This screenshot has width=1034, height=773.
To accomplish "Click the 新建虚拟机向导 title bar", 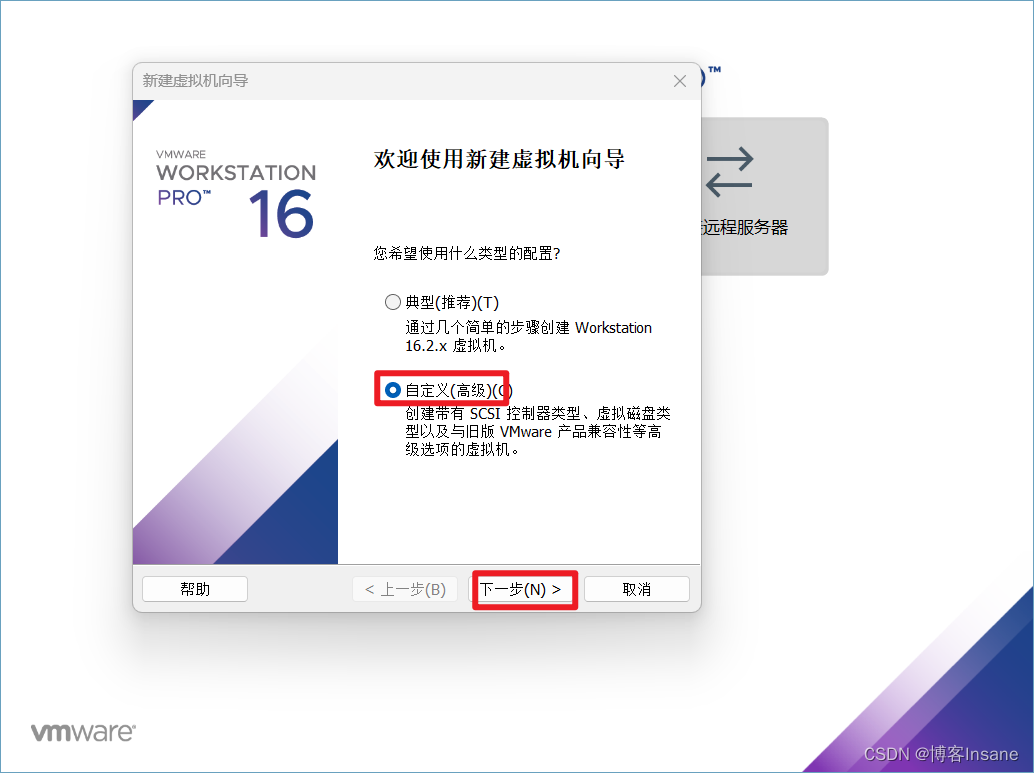I will pos(350,81).
